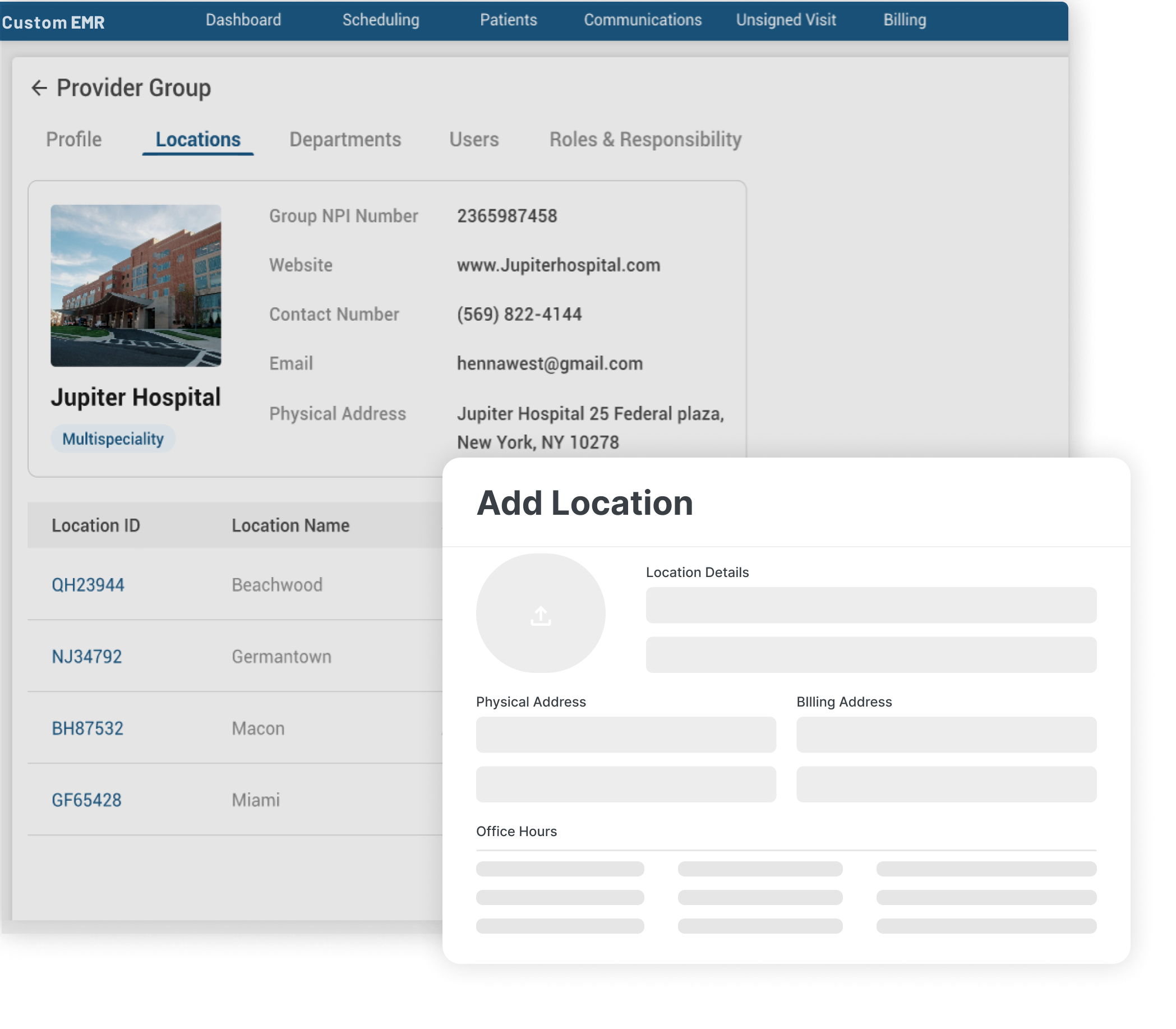Click first field under Location Details
The image size is (1176, 1029).
[870, 605]
